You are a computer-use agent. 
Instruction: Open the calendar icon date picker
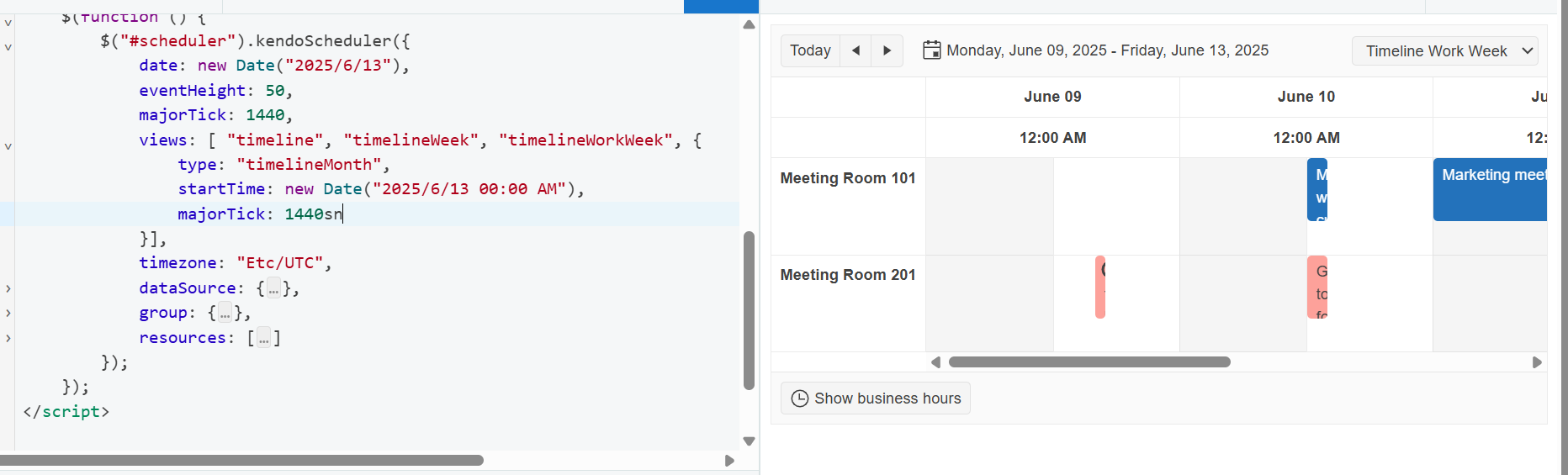pyautogui.click(x=931, y=50)
